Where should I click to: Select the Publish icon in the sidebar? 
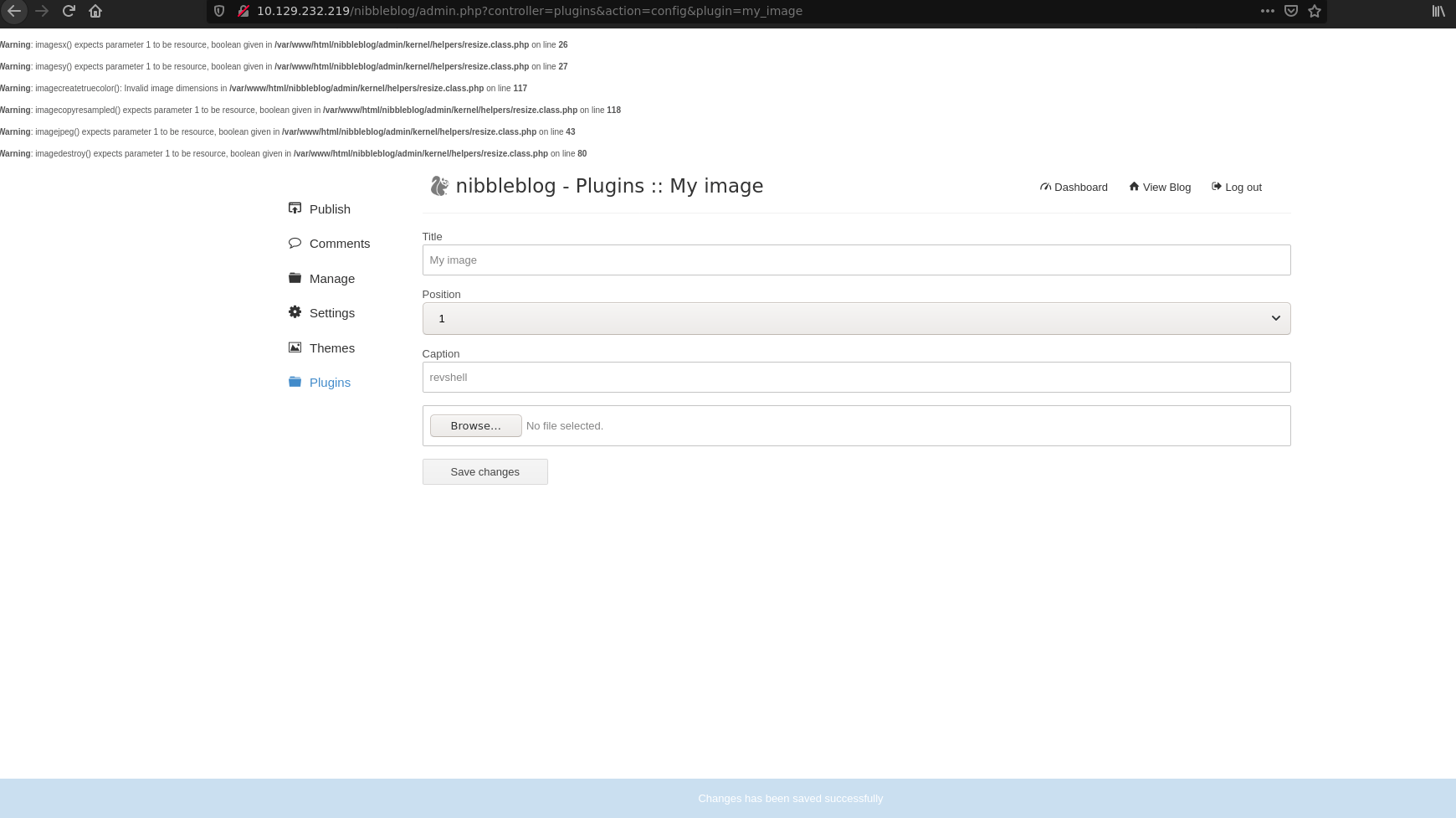click(x=295, y=208)
